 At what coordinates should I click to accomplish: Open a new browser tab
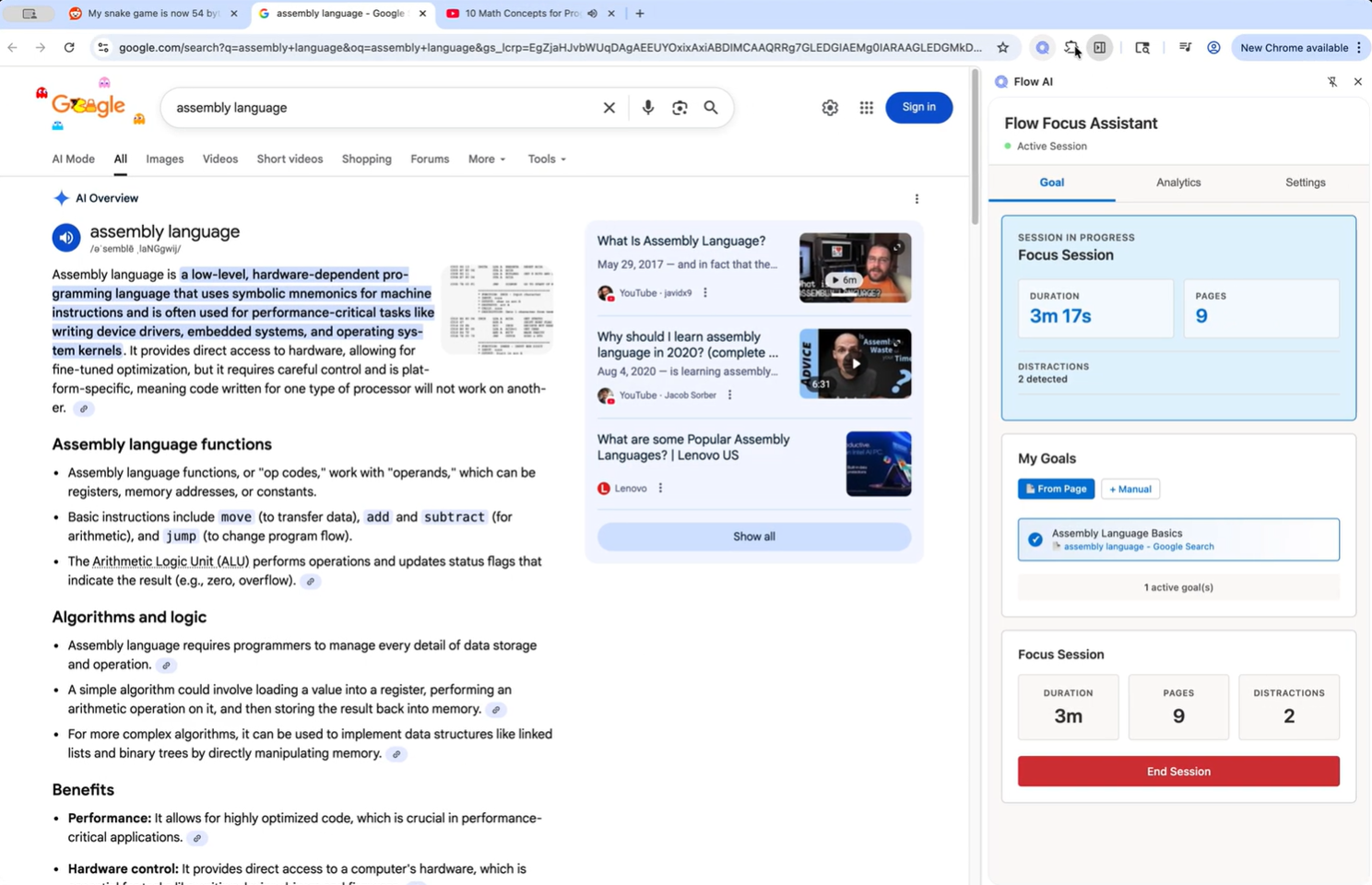pos(640,14)
